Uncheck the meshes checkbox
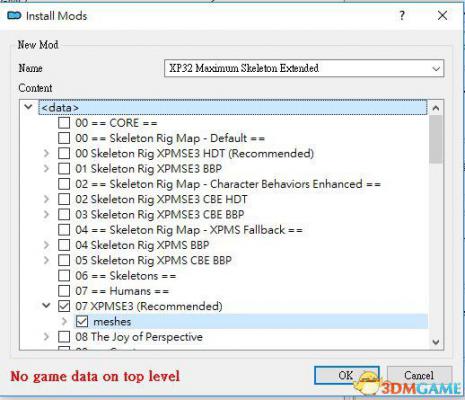 pyautogui.click(x=82, y=321)
